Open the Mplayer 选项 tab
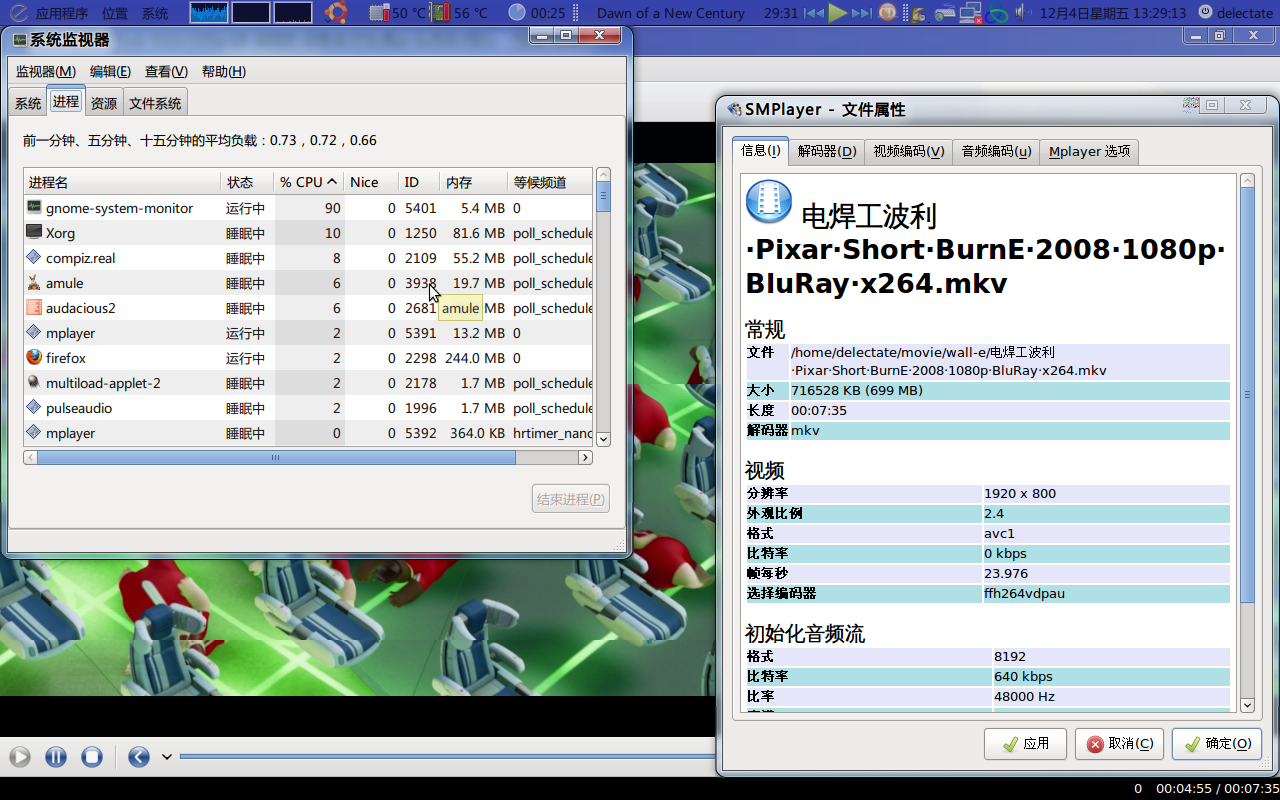1280x800 pixels. (1089, 151)
